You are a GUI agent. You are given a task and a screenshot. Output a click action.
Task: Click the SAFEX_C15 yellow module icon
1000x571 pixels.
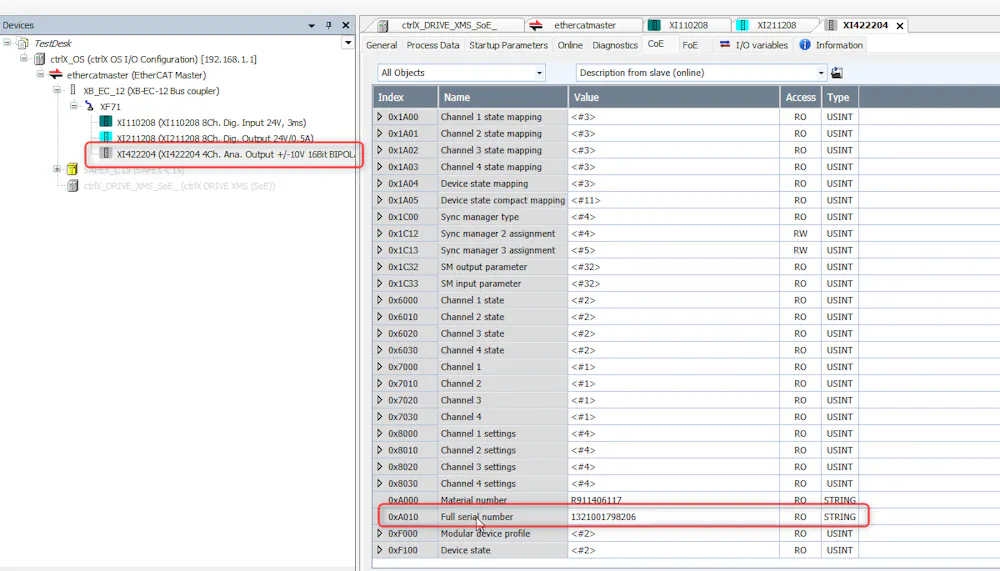click(72, 169)
